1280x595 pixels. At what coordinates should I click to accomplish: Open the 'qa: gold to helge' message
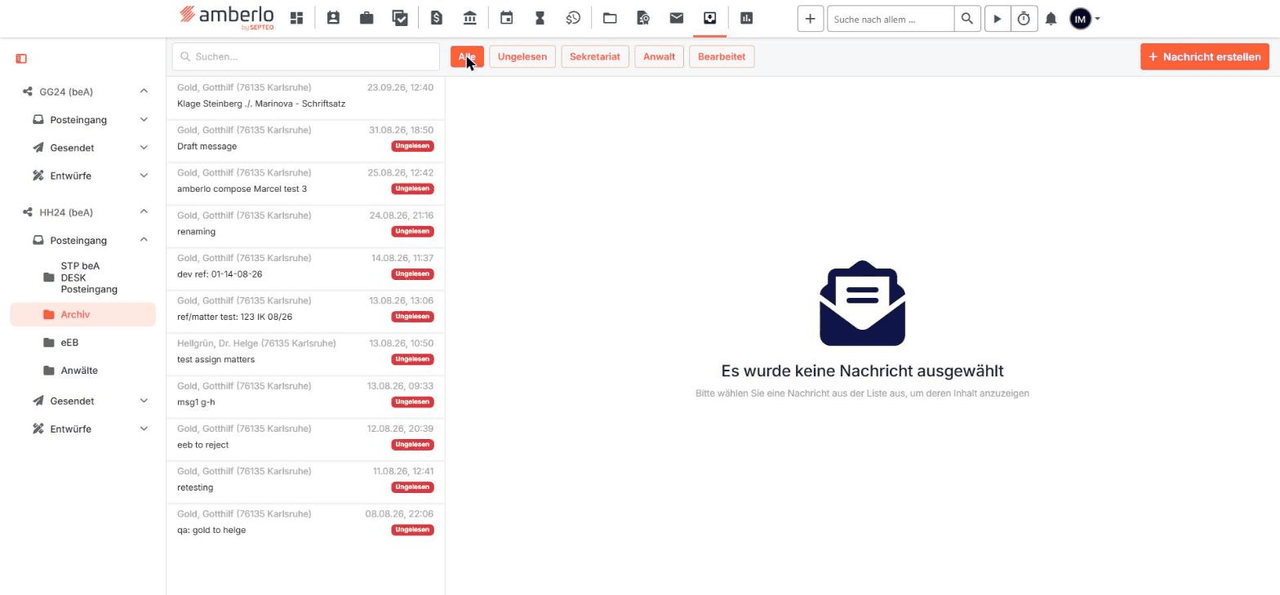pyautogui.click(x=305, y=524)
